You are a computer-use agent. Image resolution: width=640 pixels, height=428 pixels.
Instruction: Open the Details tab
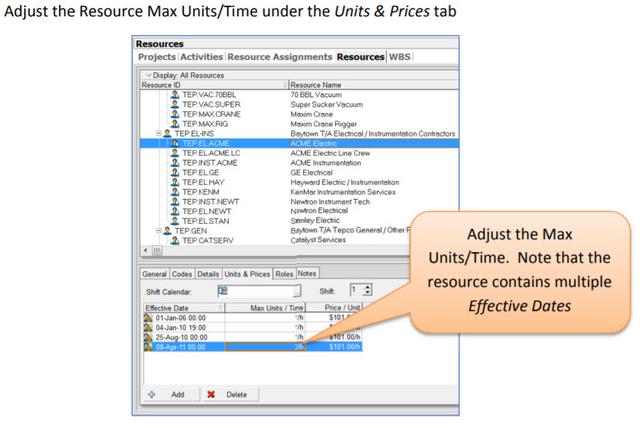[x=208, y=274]
